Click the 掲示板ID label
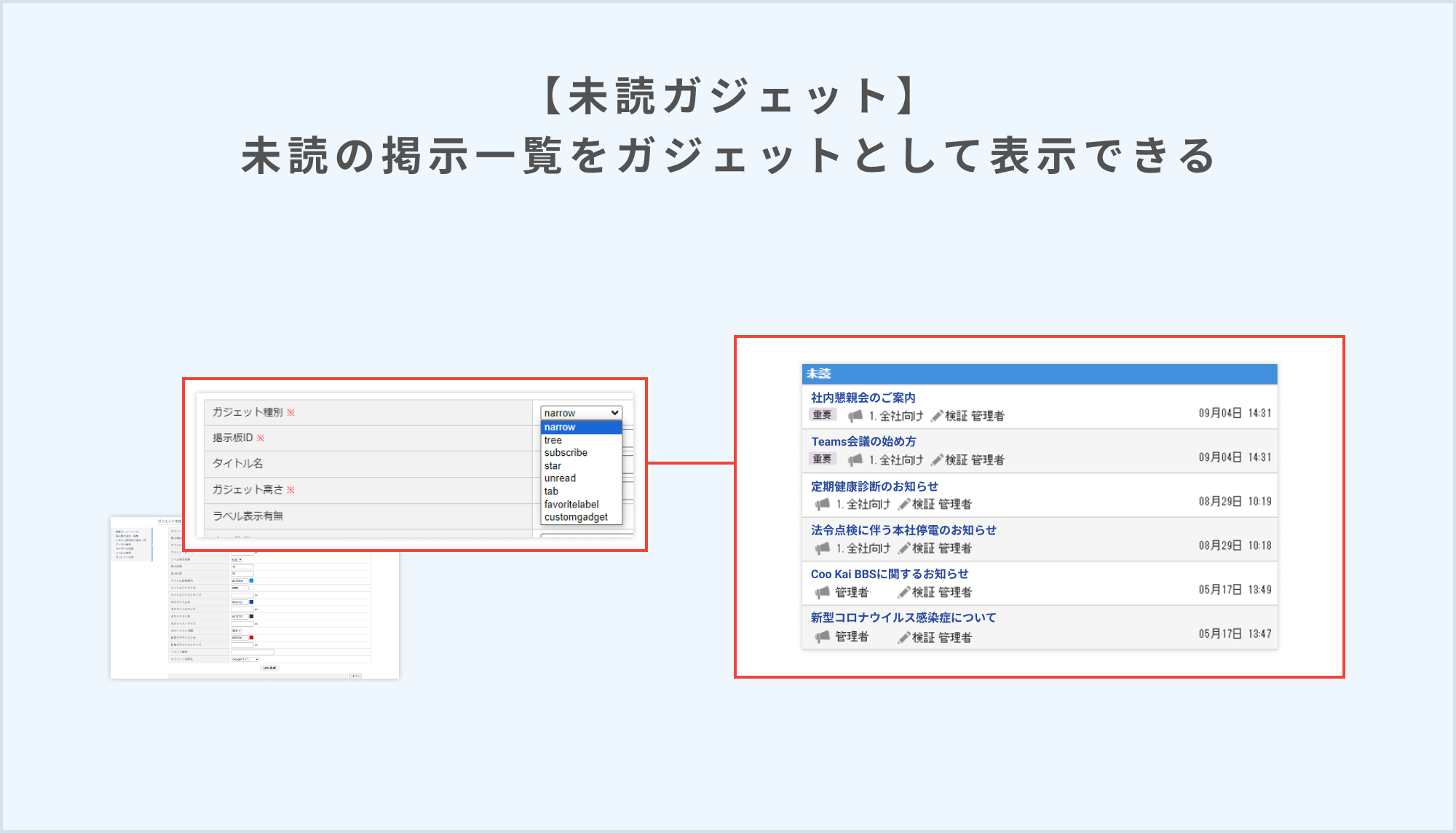 click(233, 438)
